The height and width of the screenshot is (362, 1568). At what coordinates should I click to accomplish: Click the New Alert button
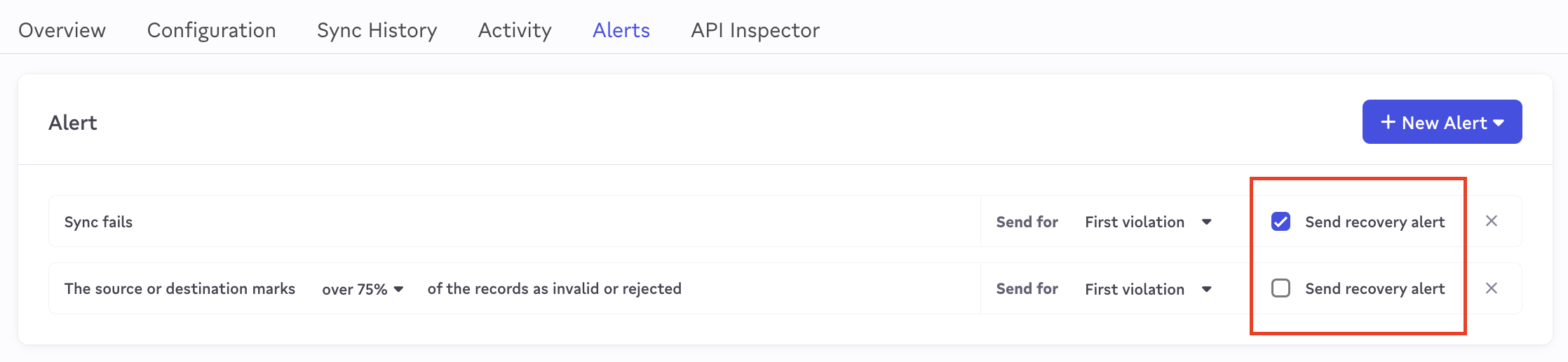[x=1442, y=122]
